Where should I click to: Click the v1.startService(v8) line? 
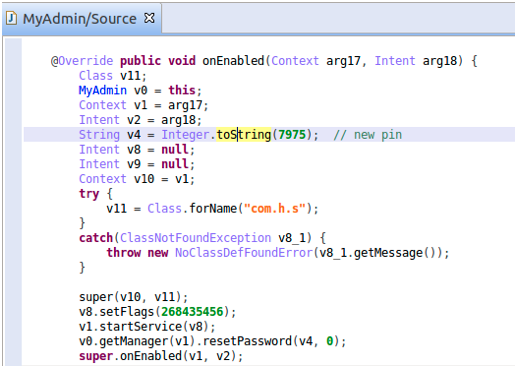(147, 326)
